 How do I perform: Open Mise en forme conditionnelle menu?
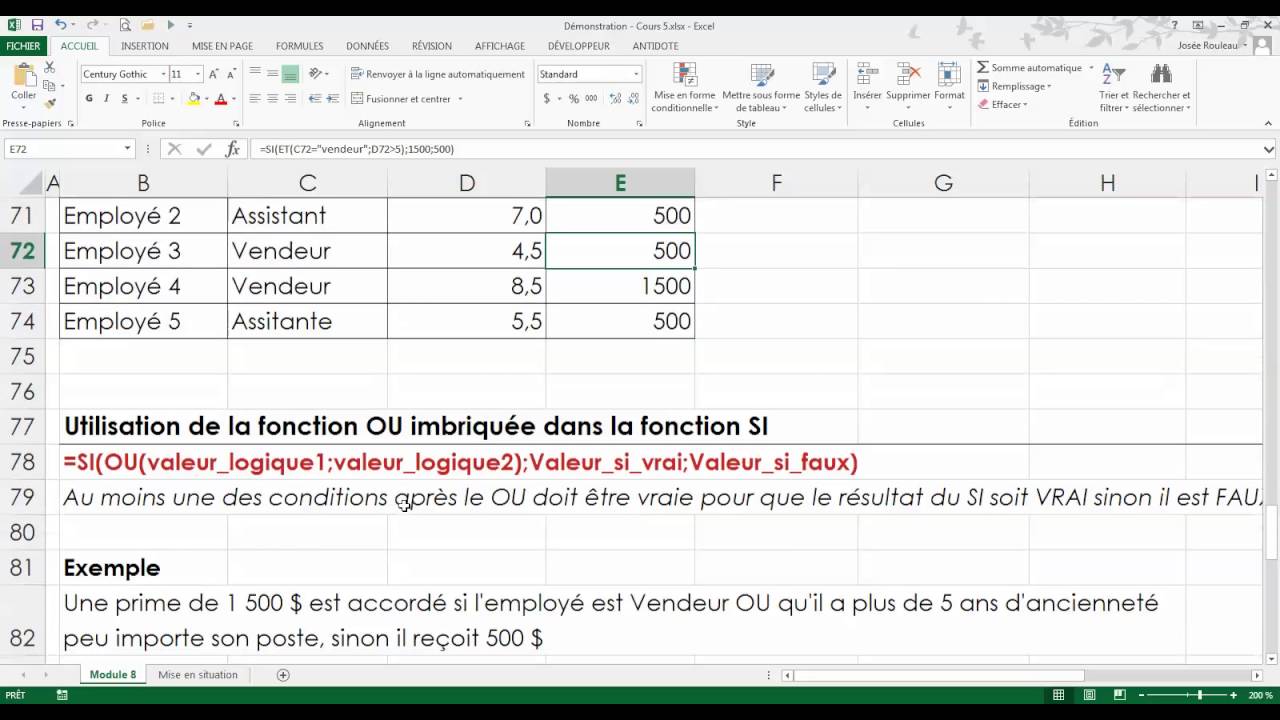(x=684, y=87)
